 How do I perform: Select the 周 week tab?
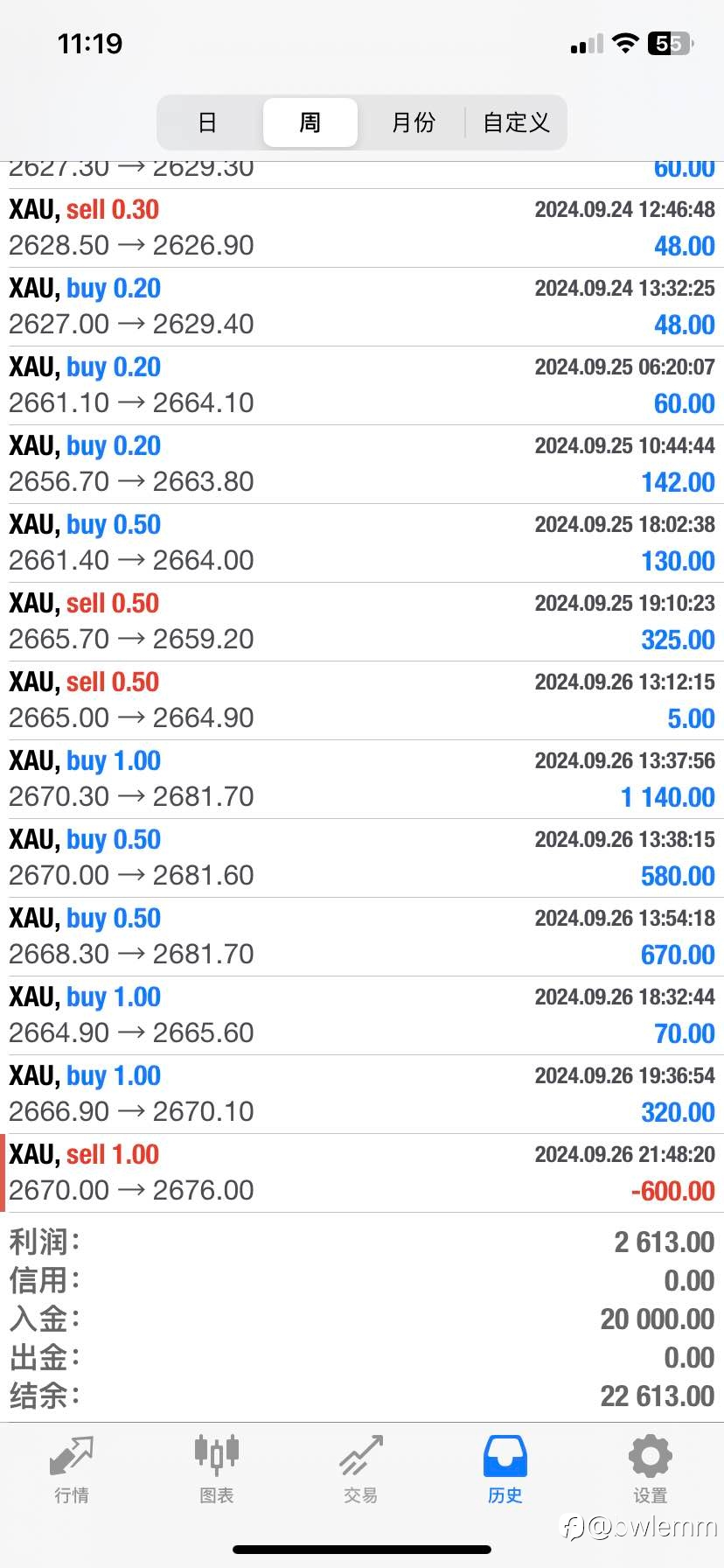click(310, 122)
